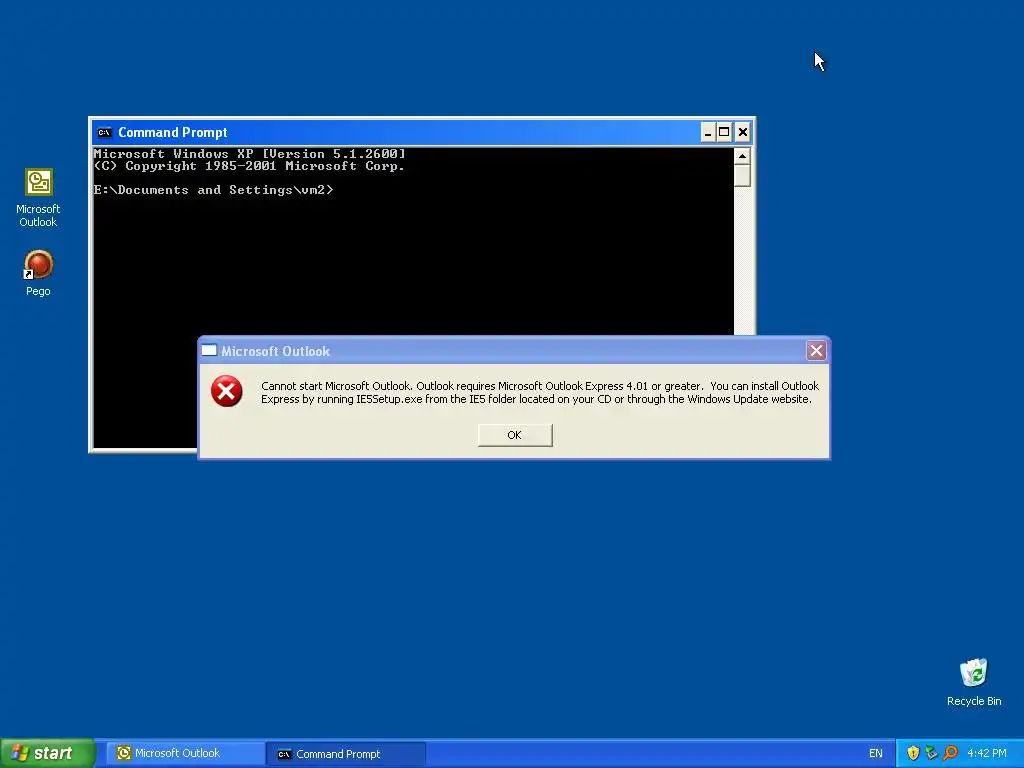Screen dimensions: 1024x768
Task: Click the Command Prompt title bar
Action: pos(422,133)
